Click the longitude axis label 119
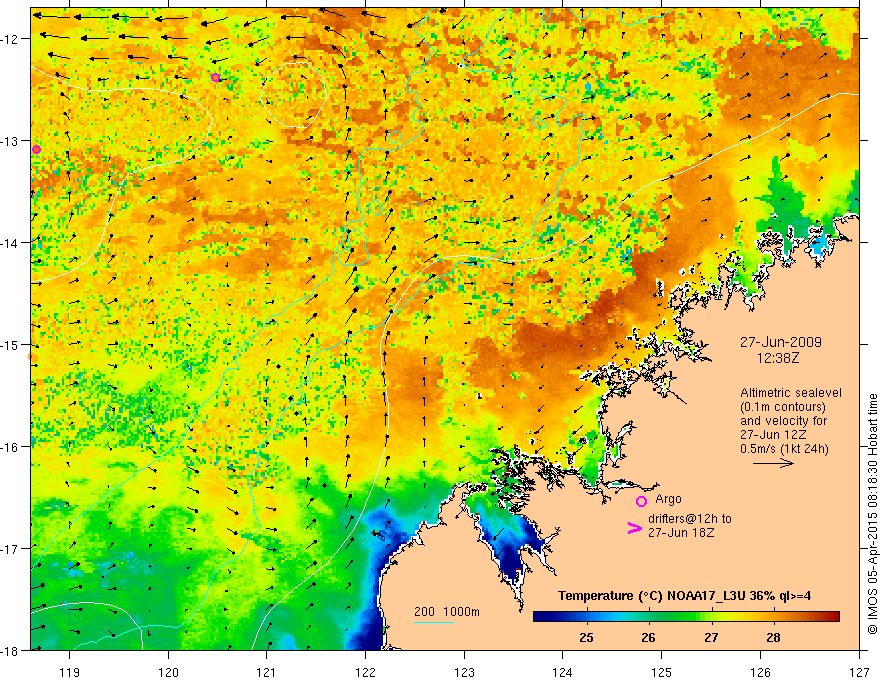880x680 pixels. (70, 672)
